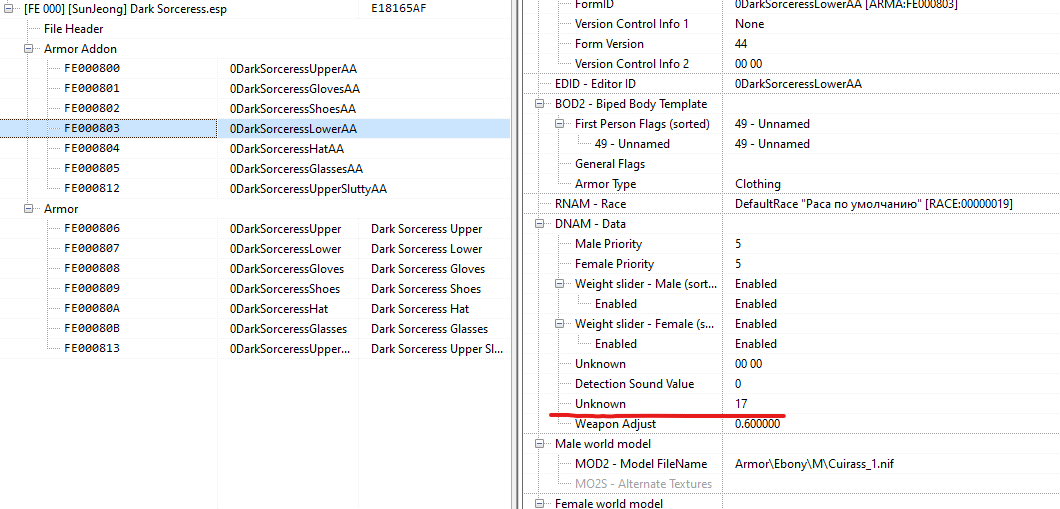The width and height of the screenshot is (1060, 509).
Task: Click the name Dark Sorceress Hat
Action: click(x=420, y=308)
